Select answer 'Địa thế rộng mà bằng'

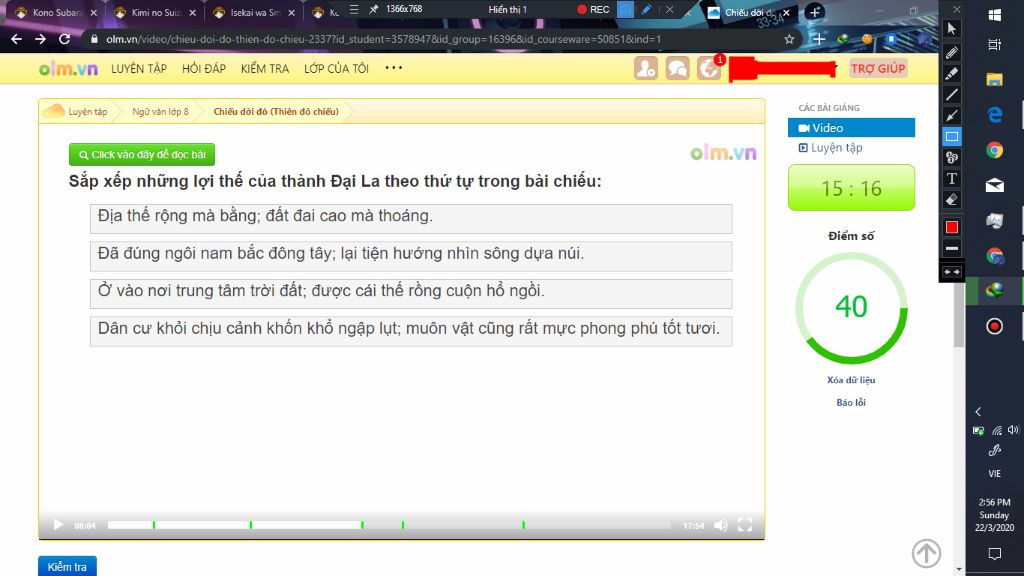click(x=411, y=218)
